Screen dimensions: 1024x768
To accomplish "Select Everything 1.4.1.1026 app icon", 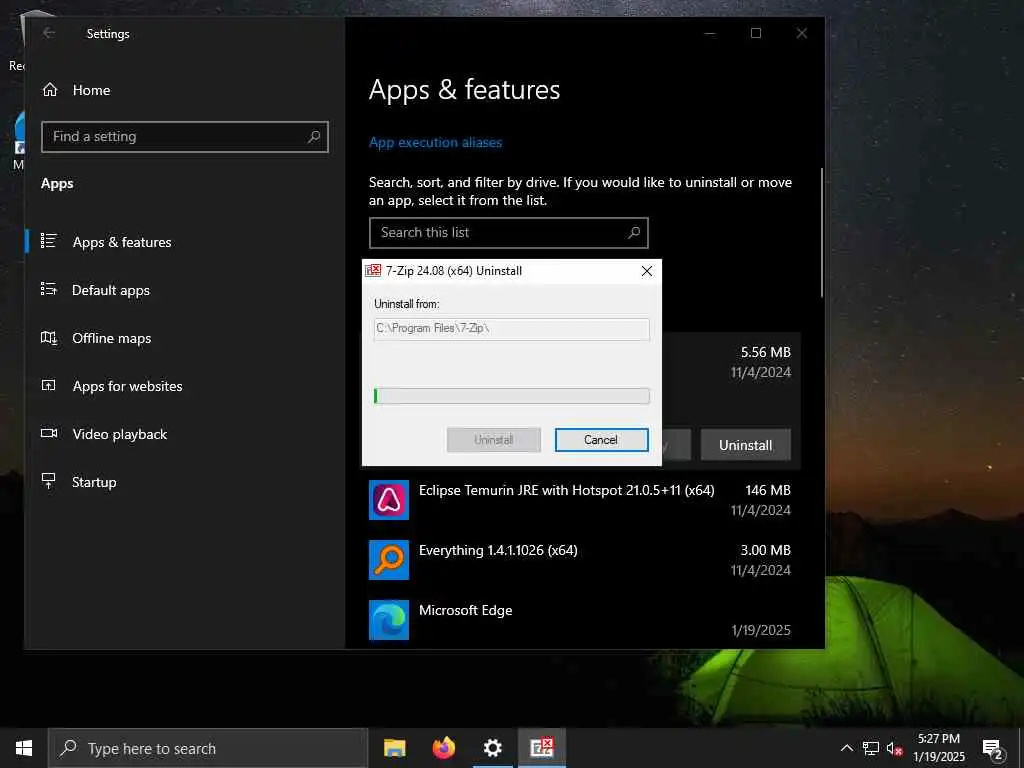I will [389, 560].
